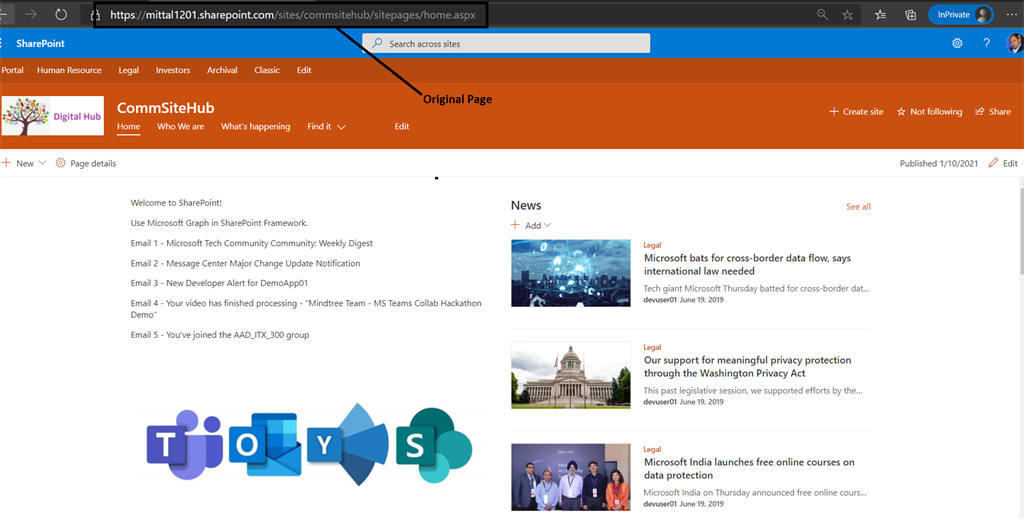Open cross-border data flow news thumbnail
Viewport: 1024px width, 519px height.
tap(571, 273)
